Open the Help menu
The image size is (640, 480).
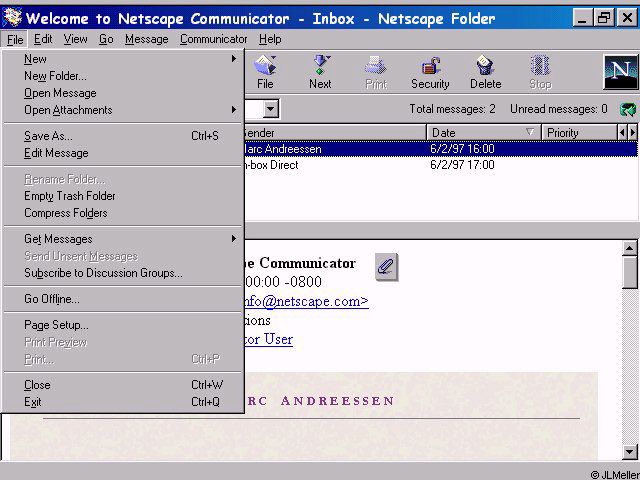tap(270, 39)
